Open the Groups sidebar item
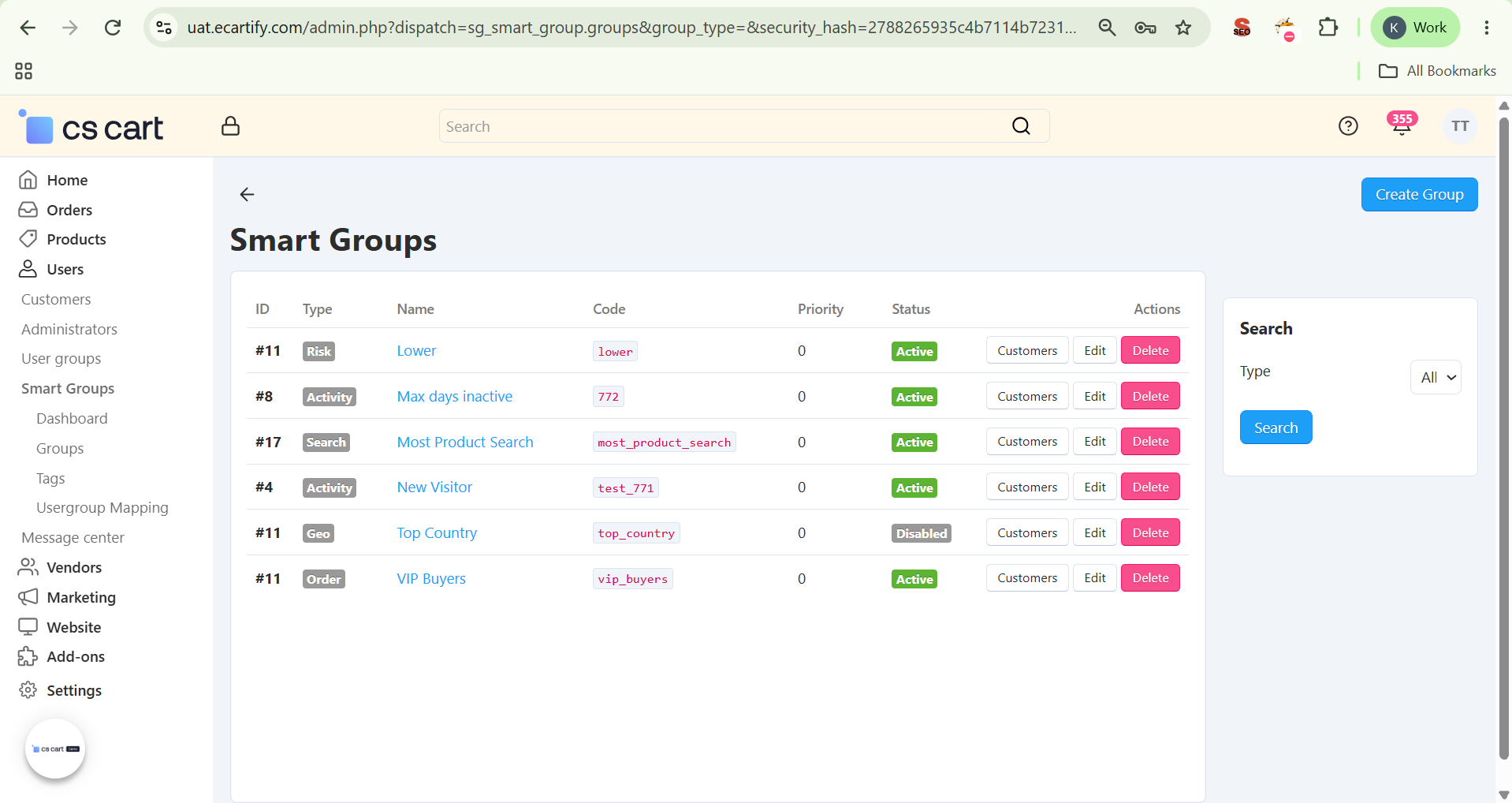This screenshot has height=803, width=1512. pos(60,448)
